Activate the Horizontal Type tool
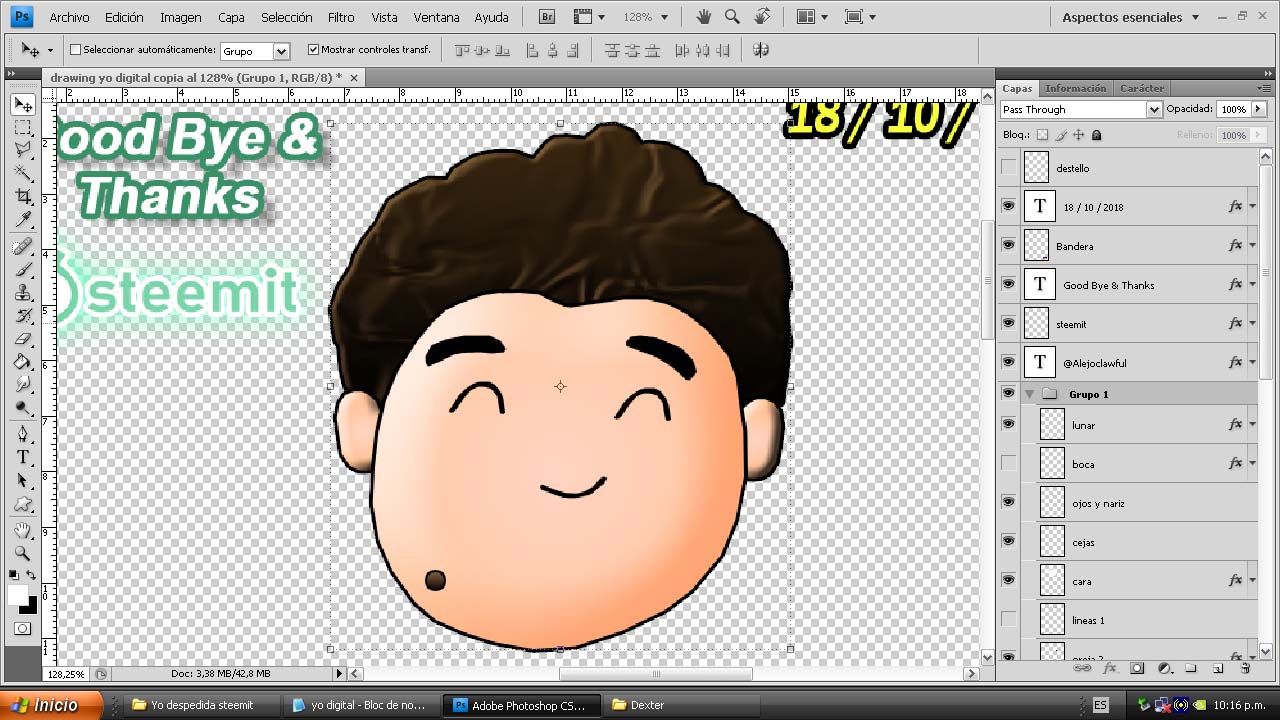This screenshot has height=720, width=1280. coord(23,458)
